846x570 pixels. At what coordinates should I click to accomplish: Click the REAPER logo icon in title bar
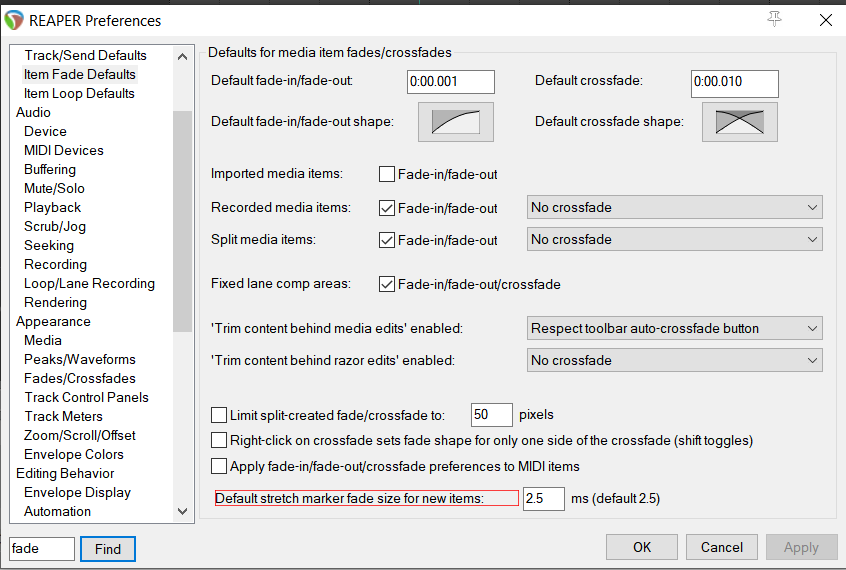tap(14, 21)
